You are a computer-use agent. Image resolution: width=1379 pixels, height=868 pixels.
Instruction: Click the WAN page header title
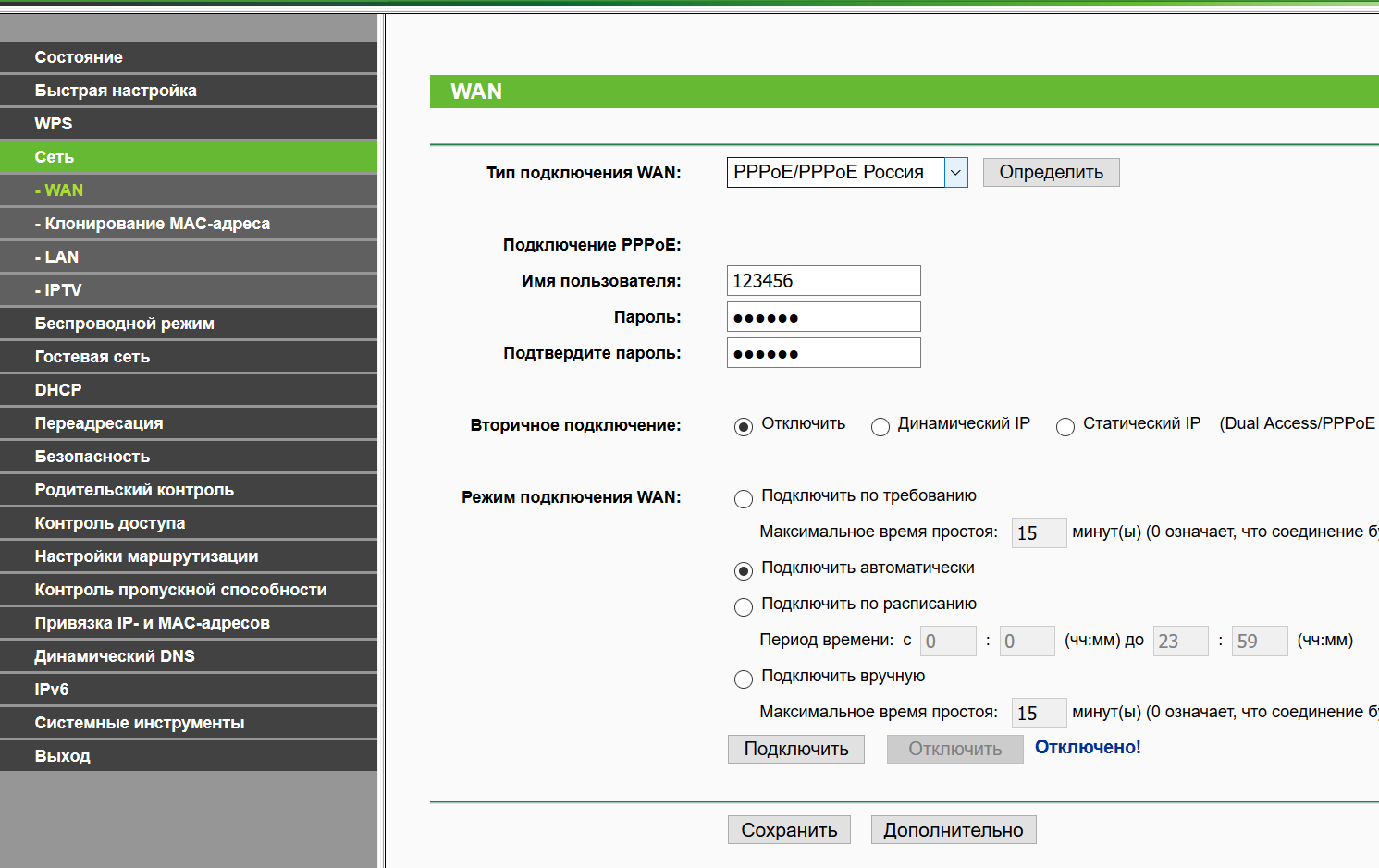[476, 92]
